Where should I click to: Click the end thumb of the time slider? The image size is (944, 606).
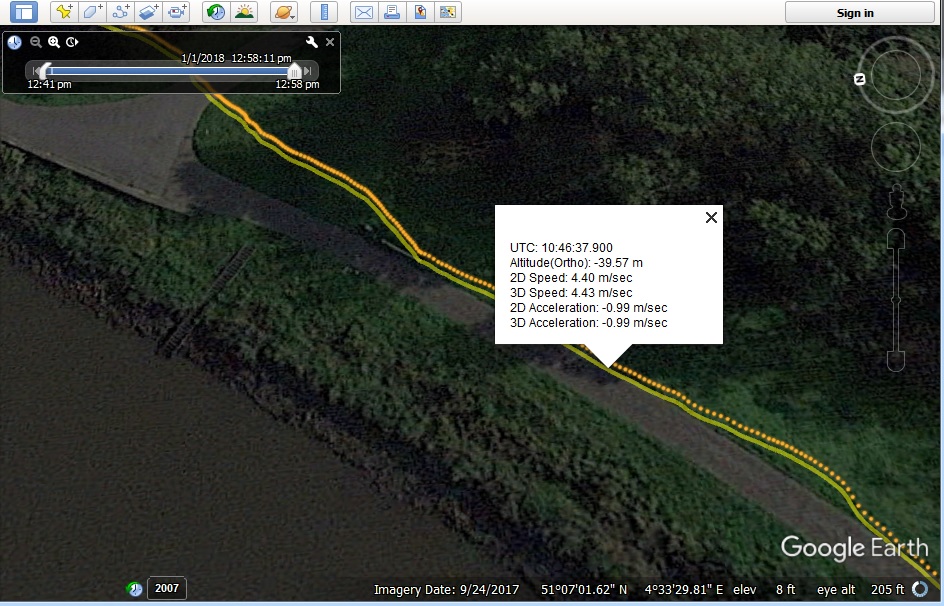pyautogui.click(x=294, y=71)
